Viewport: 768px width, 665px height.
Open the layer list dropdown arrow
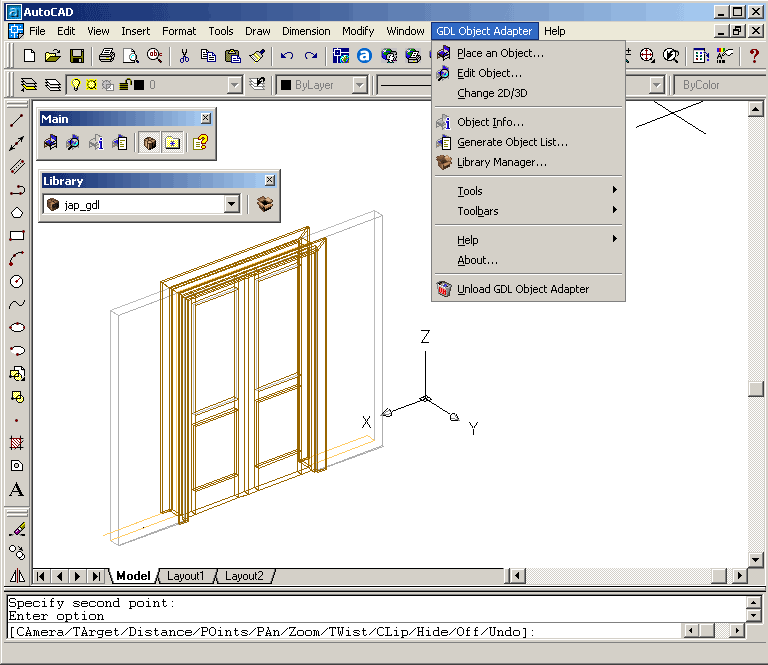[x=235, y=85]
